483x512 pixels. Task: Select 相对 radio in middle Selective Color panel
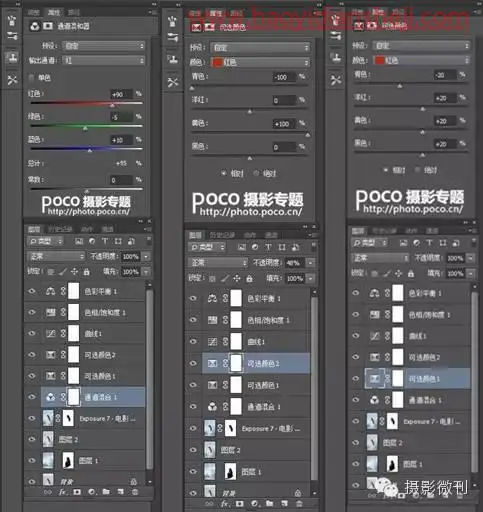(223, 173)
